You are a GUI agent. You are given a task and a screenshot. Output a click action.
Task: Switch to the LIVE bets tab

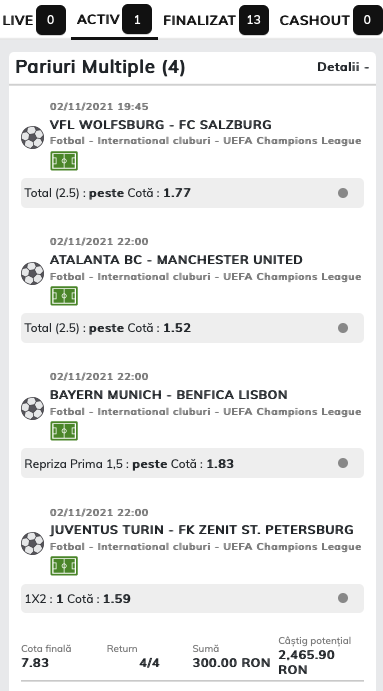click(x=34, y=20)
